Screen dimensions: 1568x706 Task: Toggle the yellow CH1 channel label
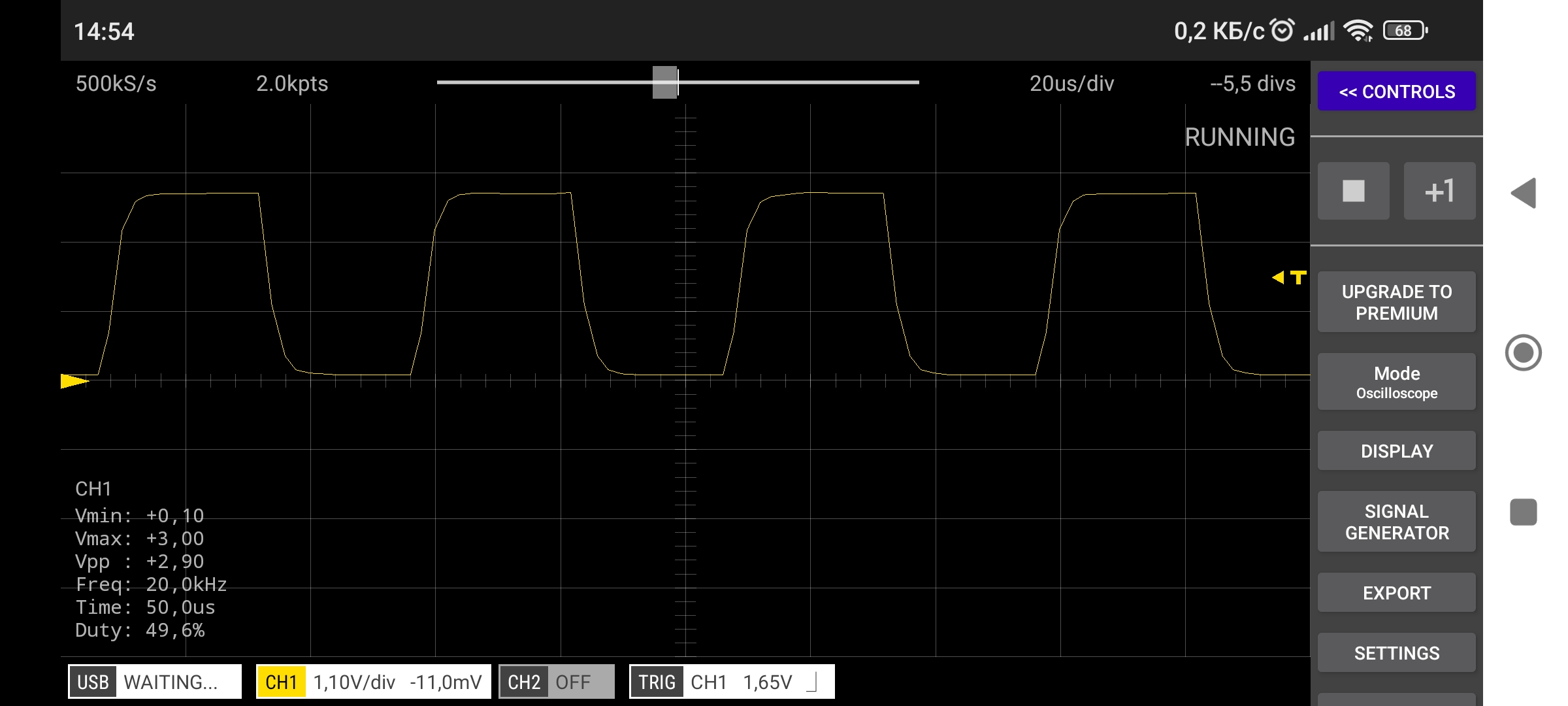(x=281, y=682)
